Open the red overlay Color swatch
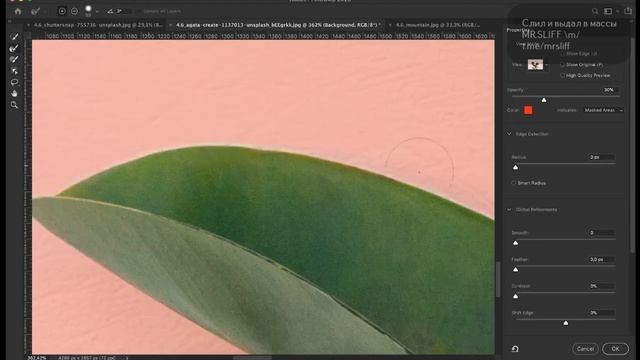The height and width of the screenshot is (360, 640). pos(528,110)
